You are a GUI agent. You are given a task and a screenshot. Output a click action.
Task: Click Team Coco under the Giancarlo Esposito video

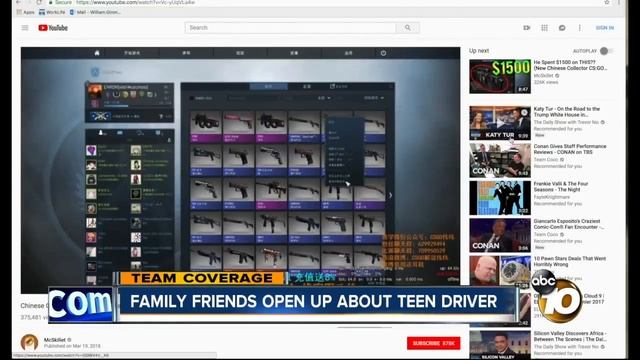click(x=546, y=234)
